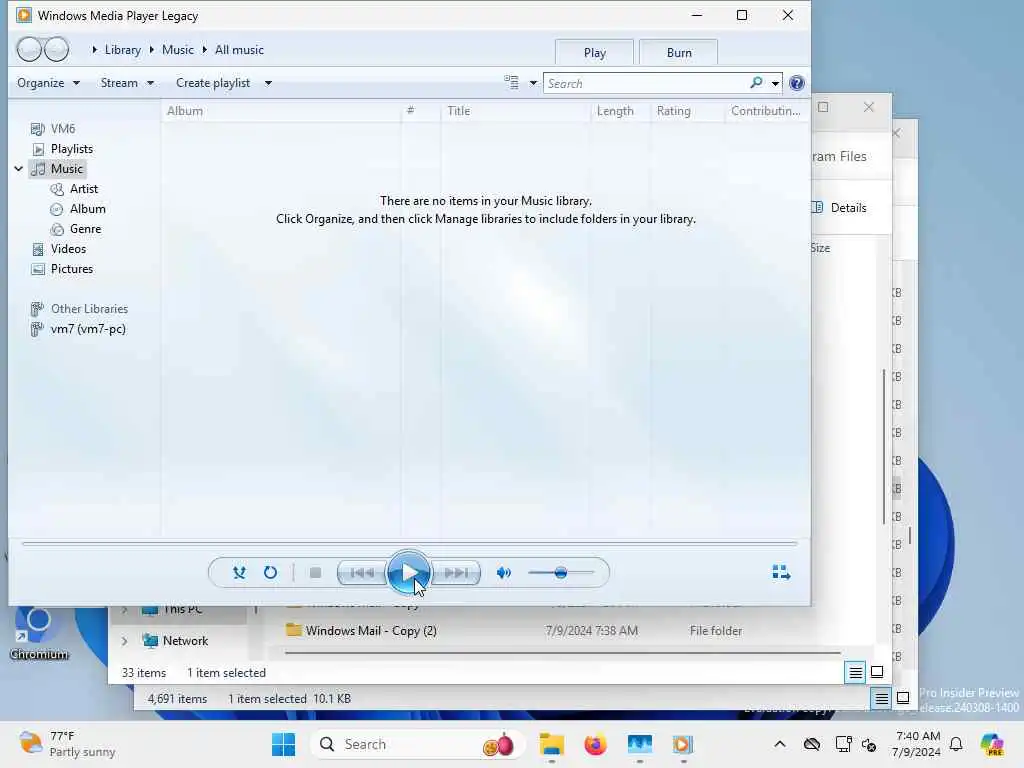1024x768 pixels.
Task: Open File Explorer from the taskbar
Action: pos(552,744)
